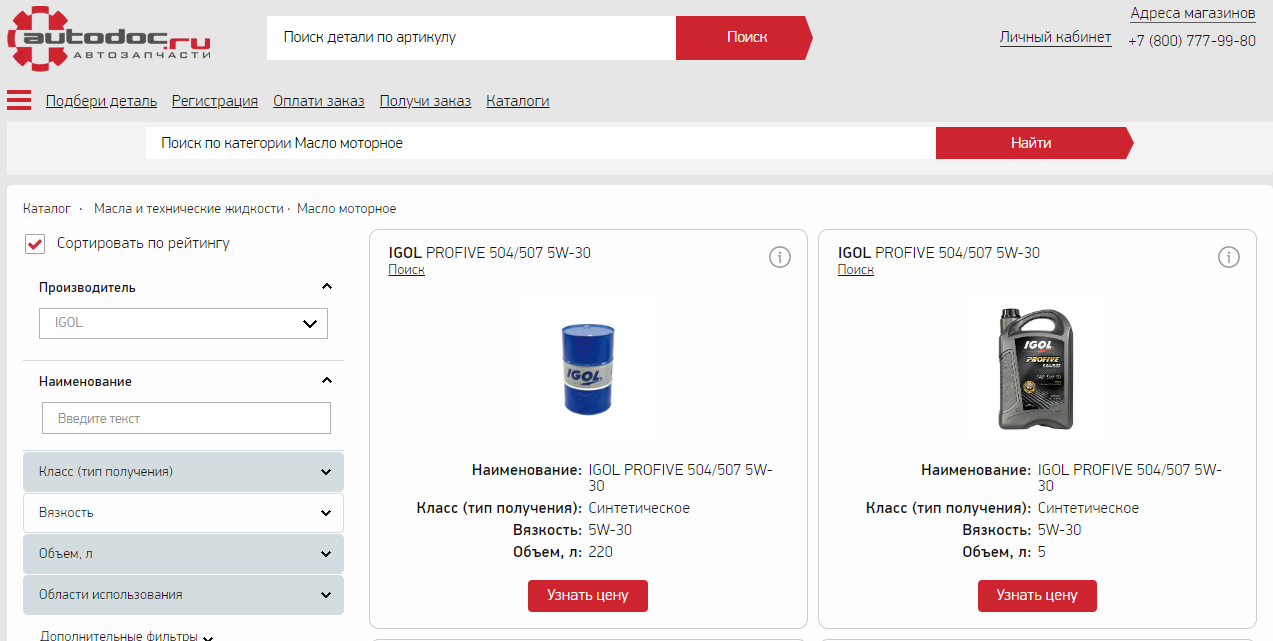
Task: Go to 'Регистрация' page
Action: pyautogui.click(x=215, y=101)
